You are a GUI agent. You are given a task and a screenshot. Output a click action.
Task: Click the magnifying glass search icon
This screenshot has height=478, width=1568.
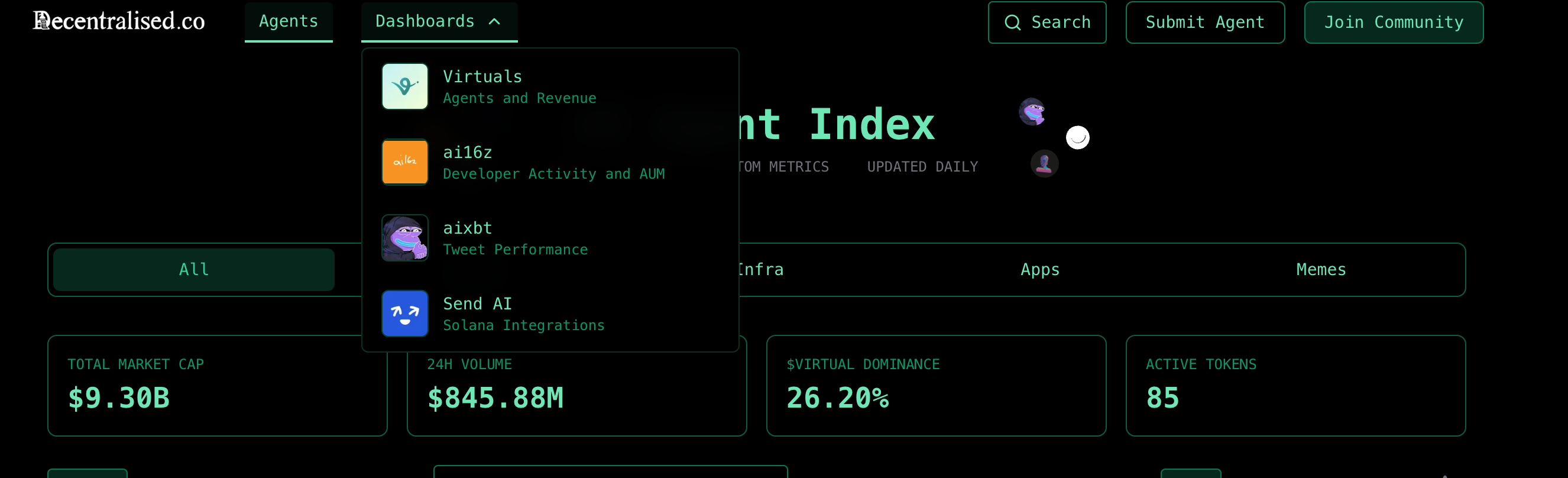[1012, 22]
